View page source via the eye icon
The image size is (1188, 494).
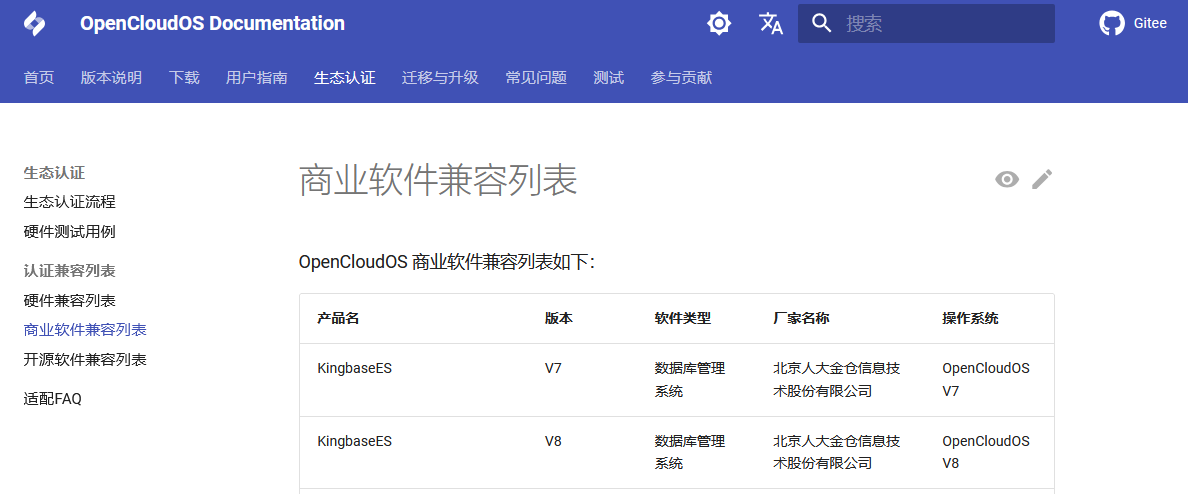click(x=1007, y=179)
